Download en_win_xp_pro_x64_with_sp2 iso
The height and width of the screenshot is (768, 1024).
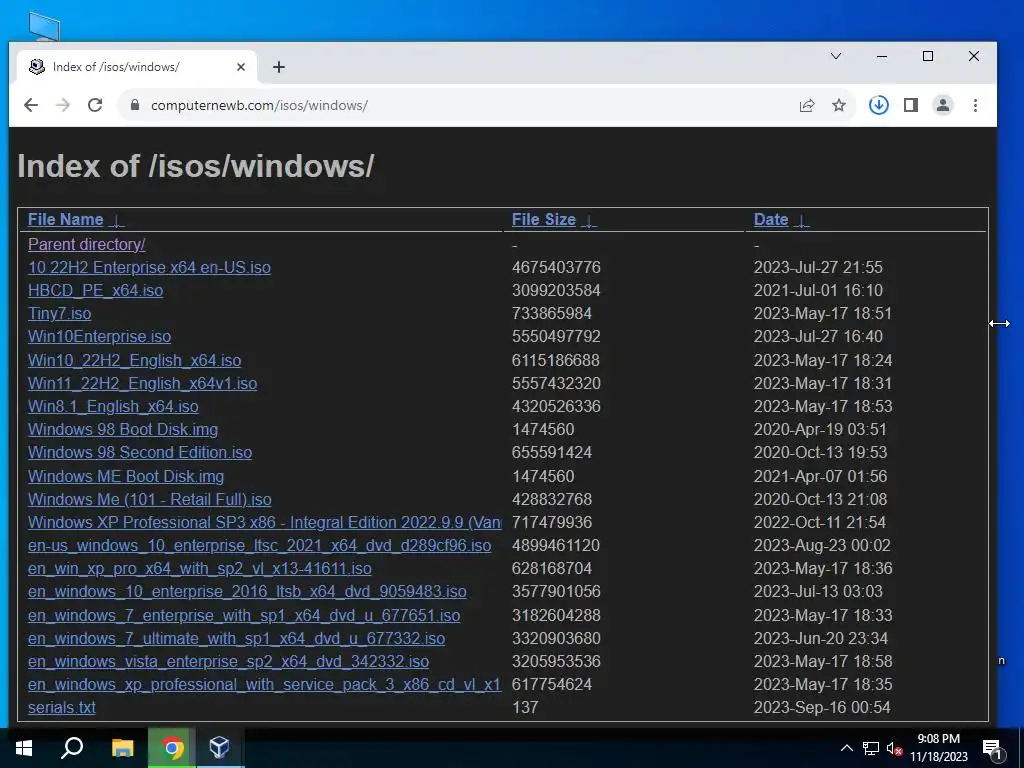tap(200, 568)
